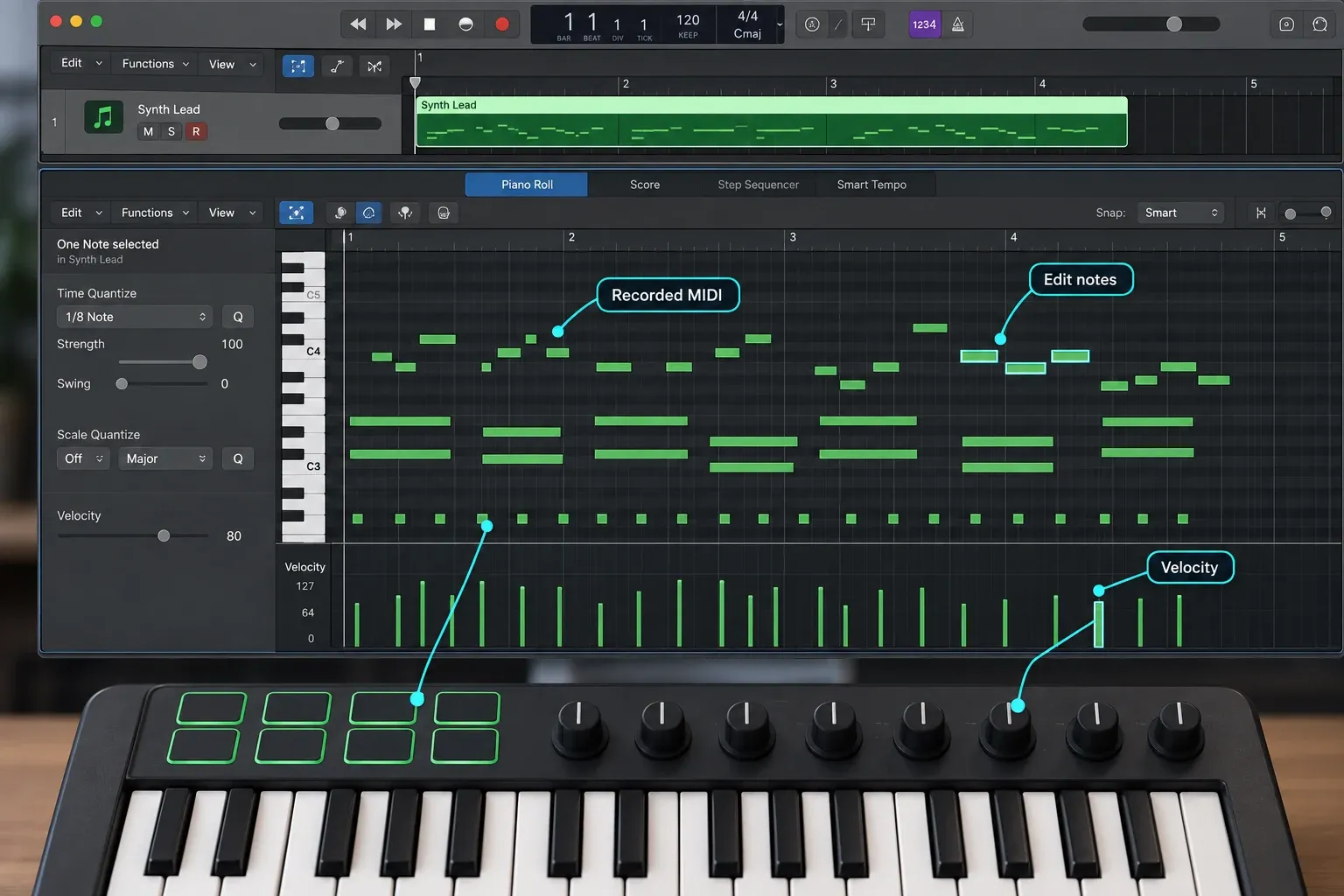Adjust the horizontal zoom slider in Piano Roll

click(1307, 213)
